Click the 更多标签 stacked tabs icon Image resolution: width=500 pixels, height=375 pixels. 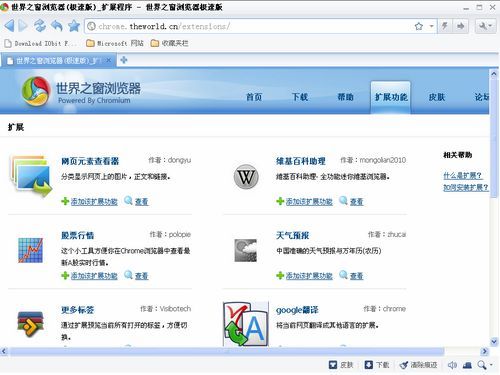point(30,324)
